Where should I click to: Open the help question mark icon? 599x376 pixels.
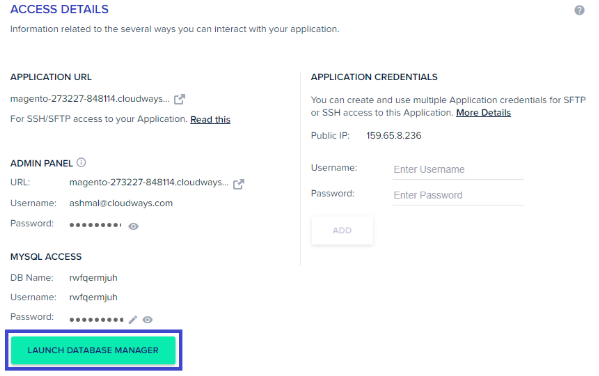(x=579, y=10)
